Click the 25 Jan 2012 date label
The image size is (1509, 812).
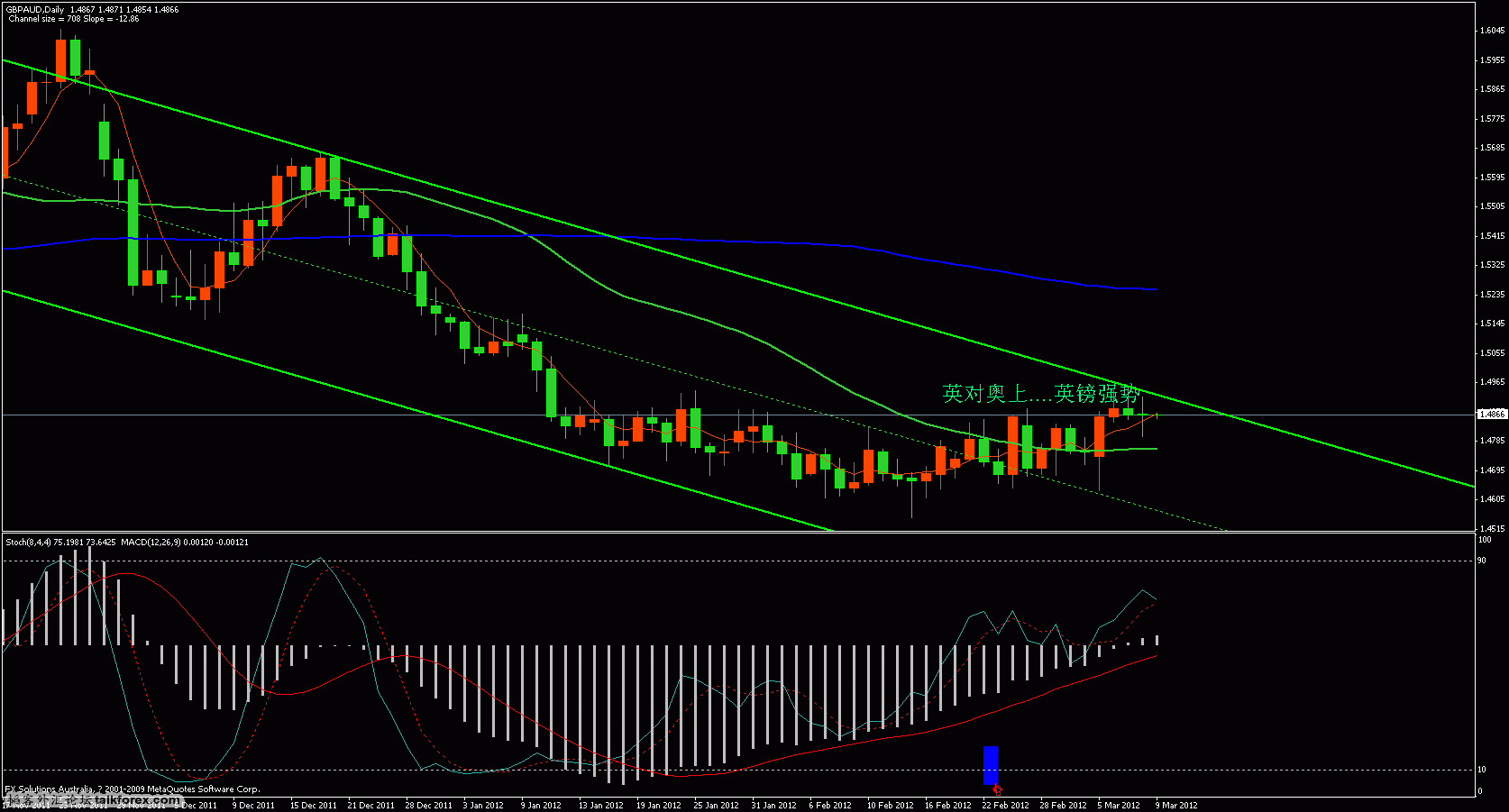[x=717, y=806]
